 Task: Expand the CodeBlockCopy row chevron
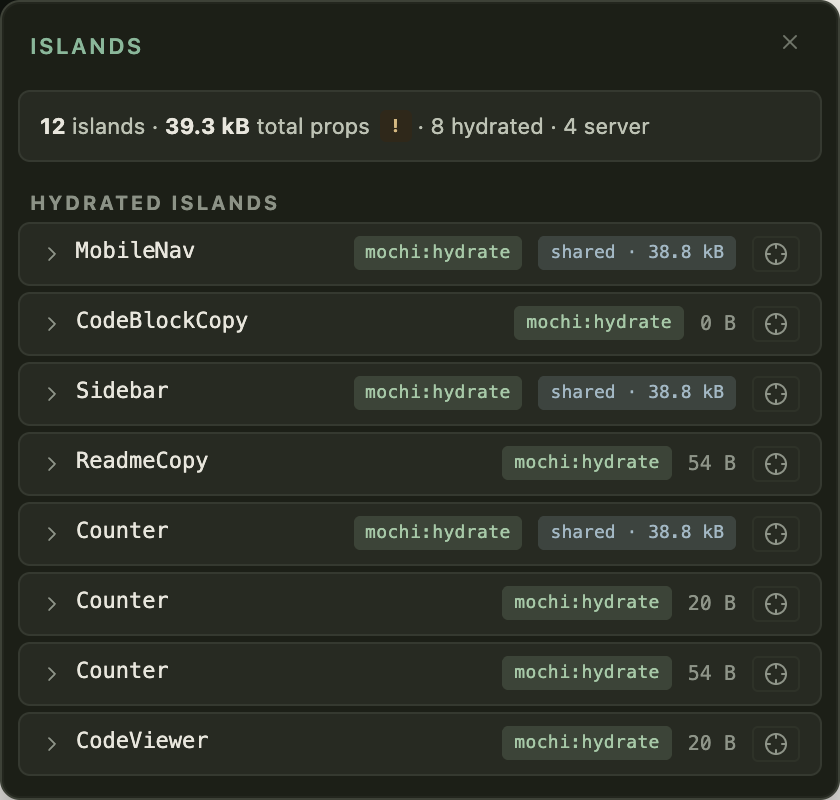(x=51, y=324)
